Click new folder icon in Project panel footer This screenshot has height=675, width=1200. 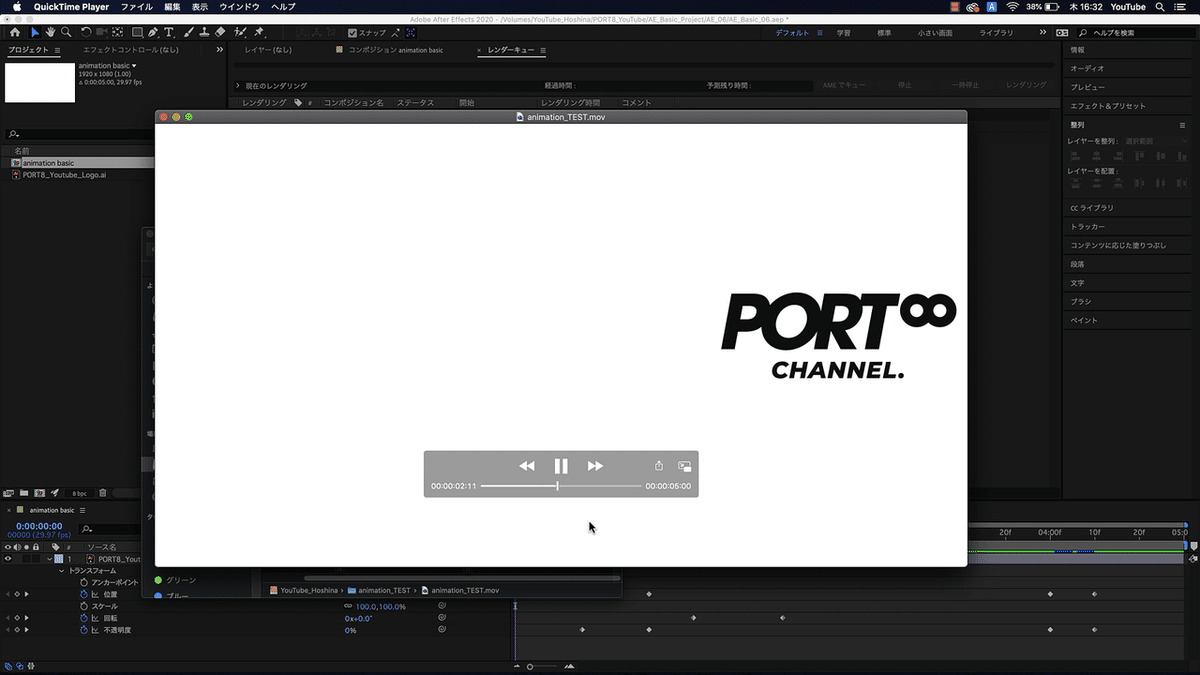[x=24, y=493]
